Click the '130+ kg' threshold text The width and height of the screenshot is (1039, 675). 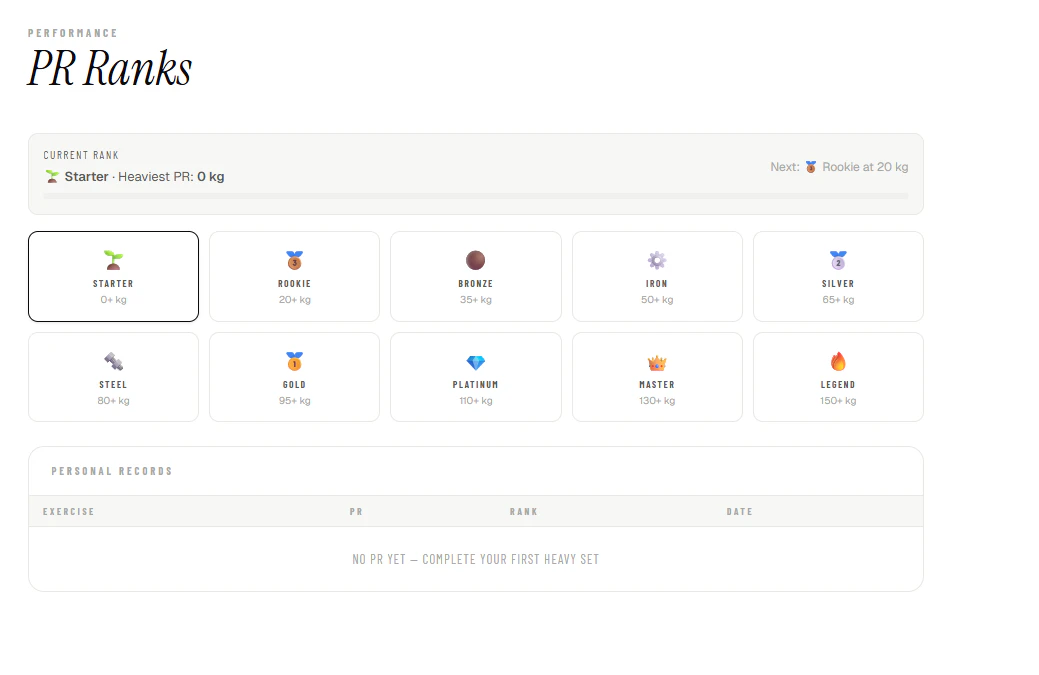657,401
